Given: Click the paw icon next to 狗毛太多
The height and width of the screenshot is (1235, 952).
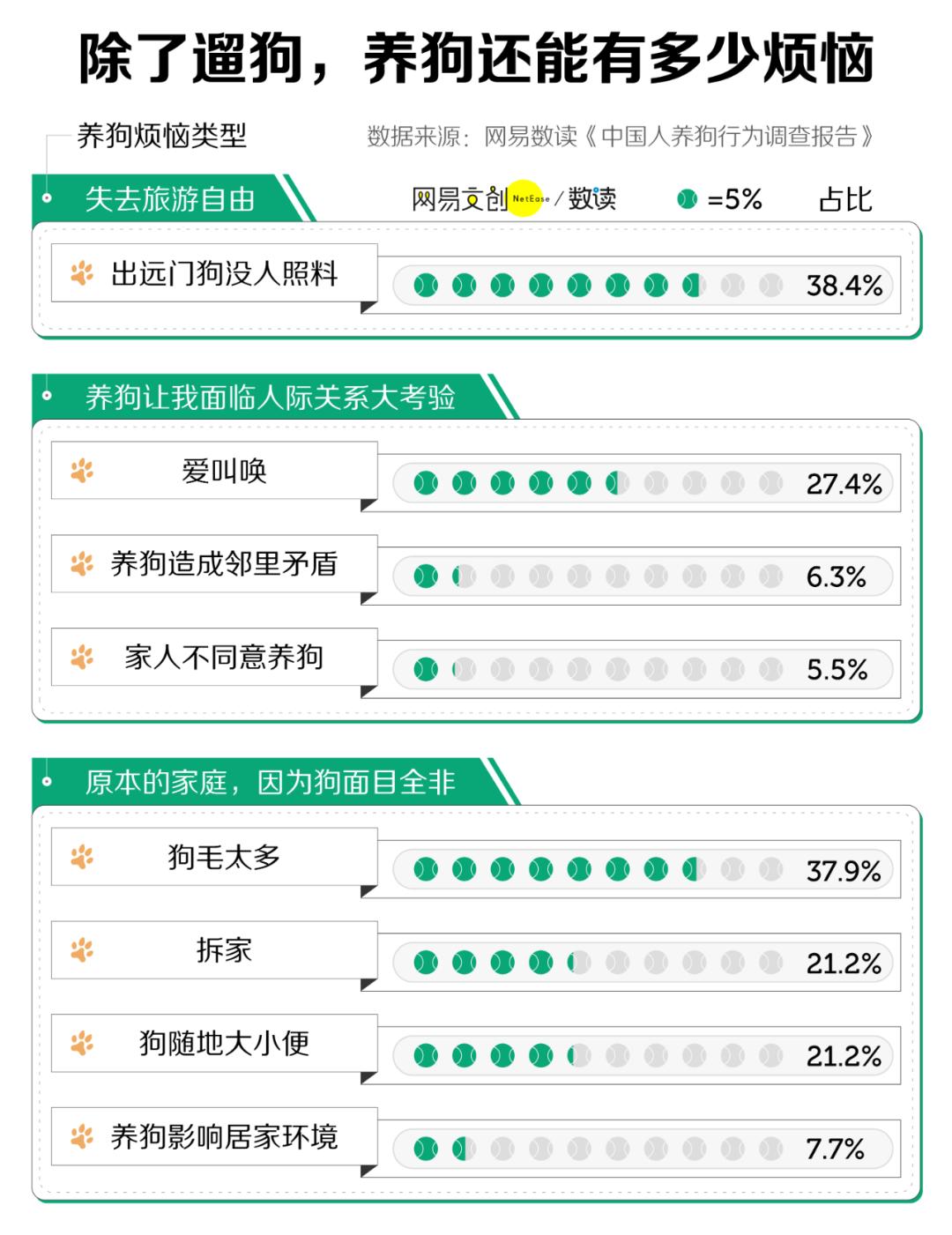Looking at the screenshot, I should click(82, 856).
